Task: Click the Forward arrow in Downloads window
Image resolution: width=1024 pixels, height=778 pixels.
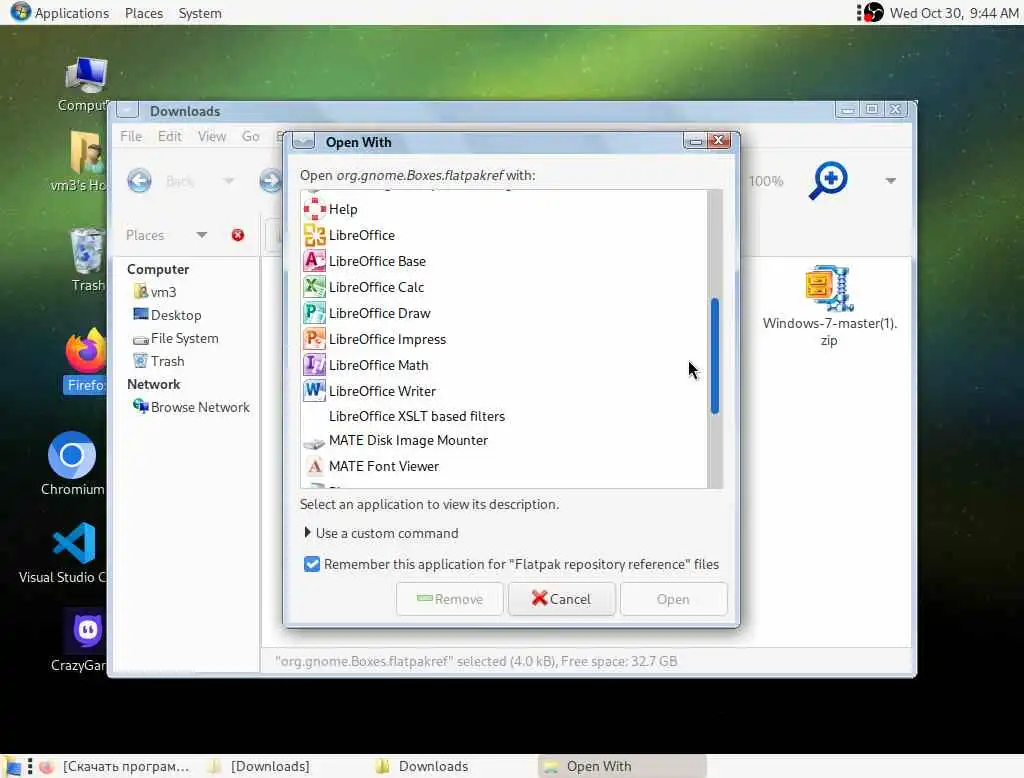Action: [270, 181]
